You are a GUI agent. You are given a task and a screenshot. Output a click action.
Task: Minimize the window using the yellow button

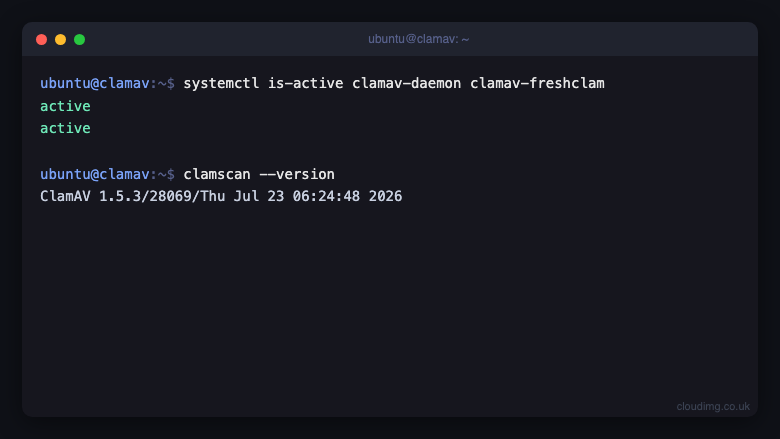coord(60,39)
